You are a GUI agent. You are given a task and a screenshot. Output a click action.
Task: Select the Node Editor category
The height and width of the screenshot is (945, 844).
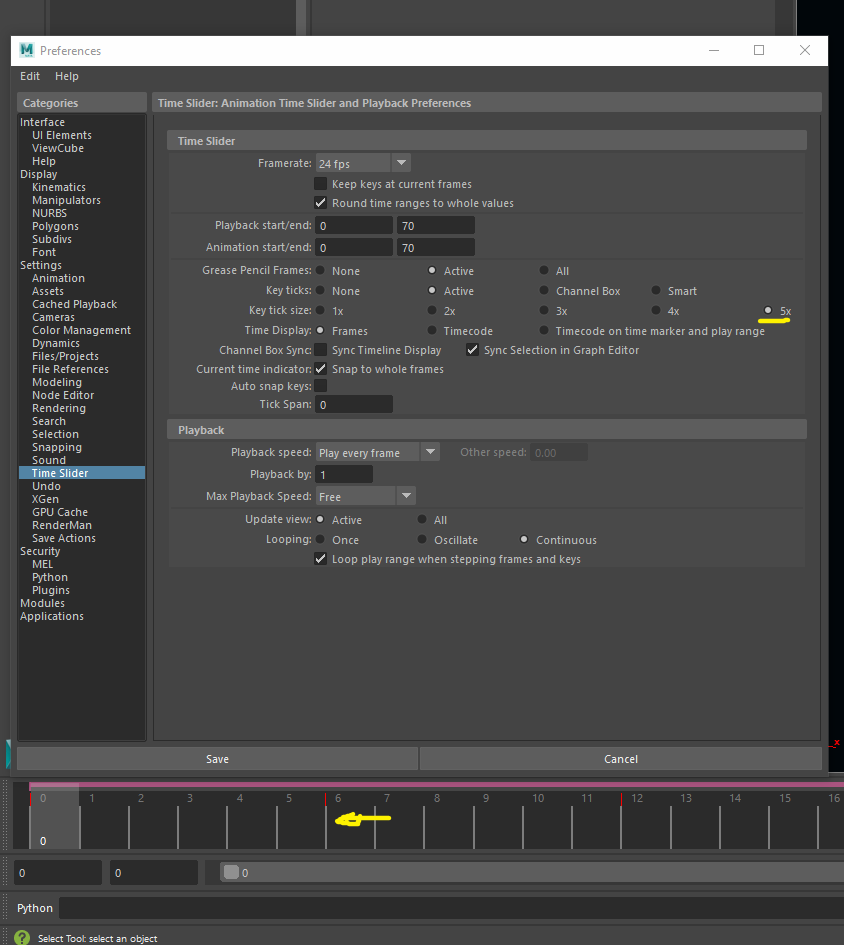coord(63,395)
